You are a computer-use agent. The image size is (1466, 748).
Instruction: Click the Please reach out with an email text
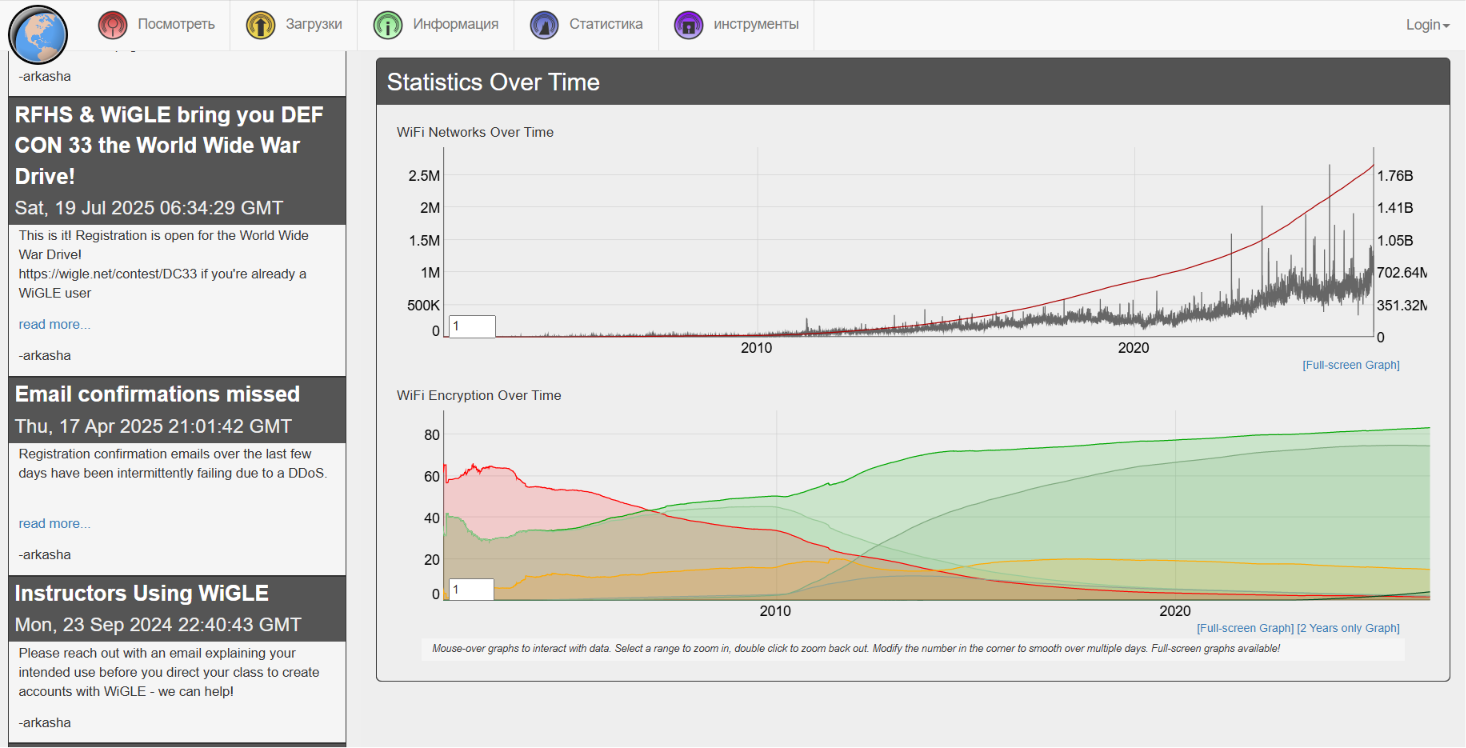click(169, 672)
